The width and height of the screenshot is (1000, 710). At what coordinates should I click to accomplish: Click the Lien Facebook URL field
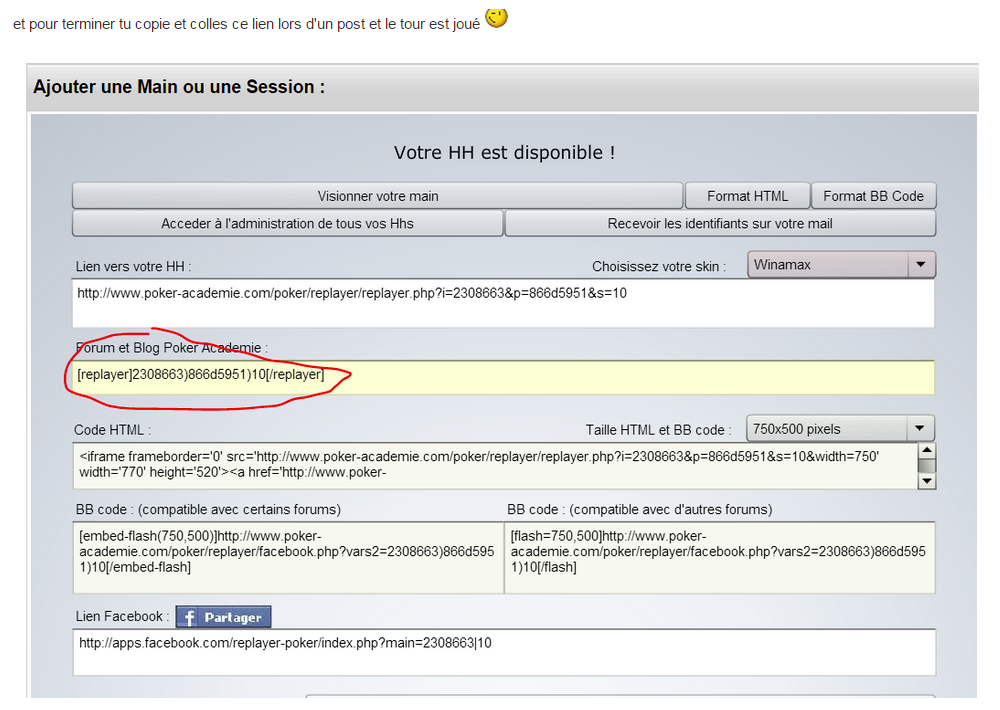[x=504, y=652]
